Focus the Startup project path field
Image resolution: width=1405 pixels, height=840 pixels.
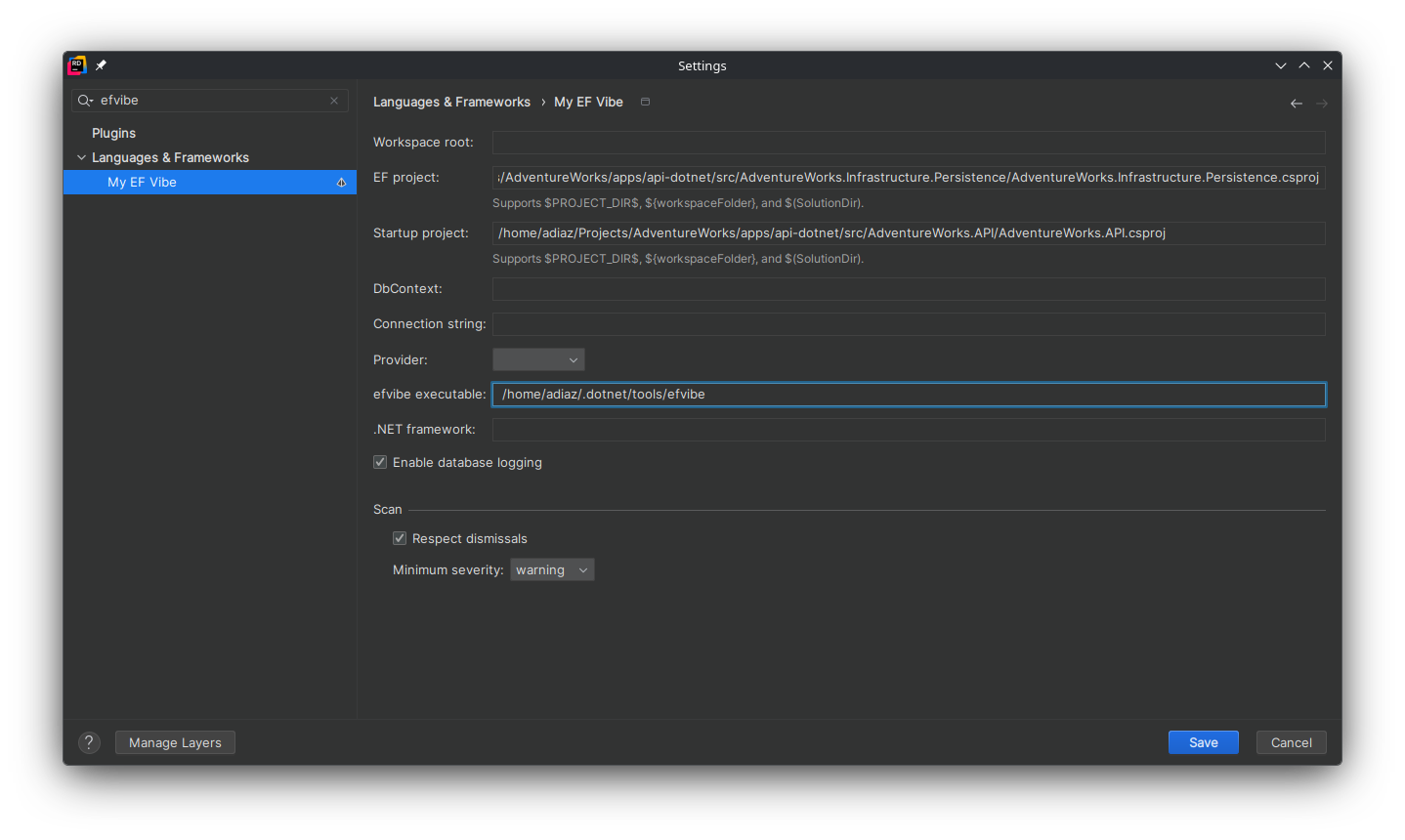(x=909, y=232)
